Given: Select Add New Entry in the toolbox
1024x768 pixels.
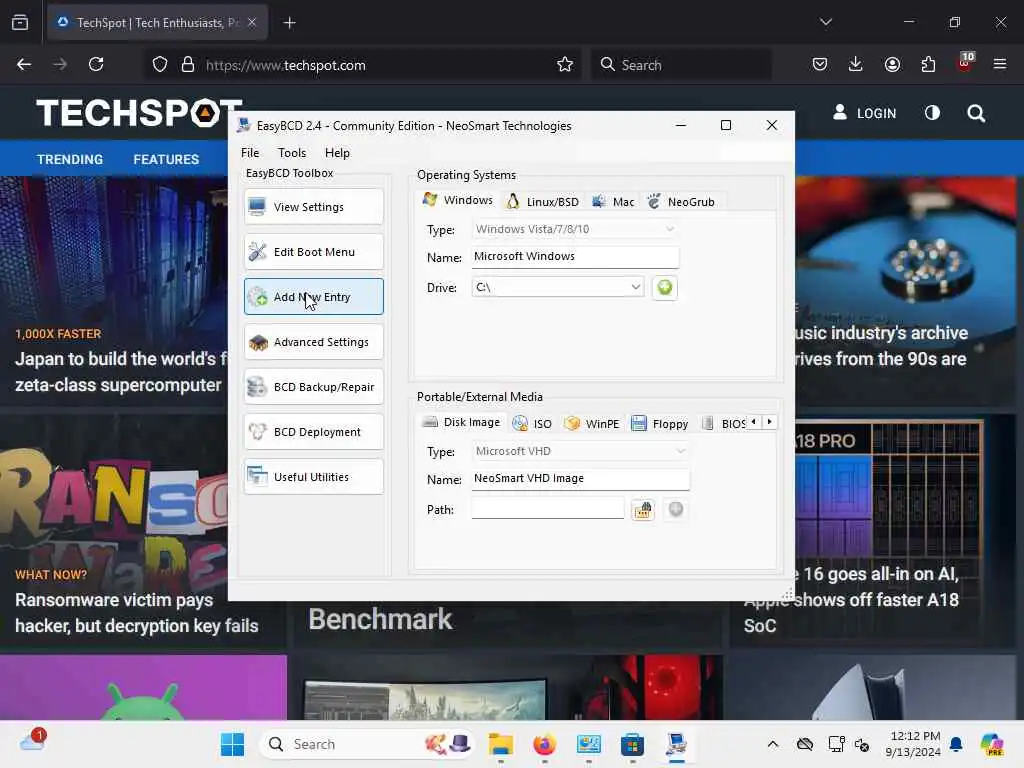Looking at the screenshot, I should tap(313, 297).
